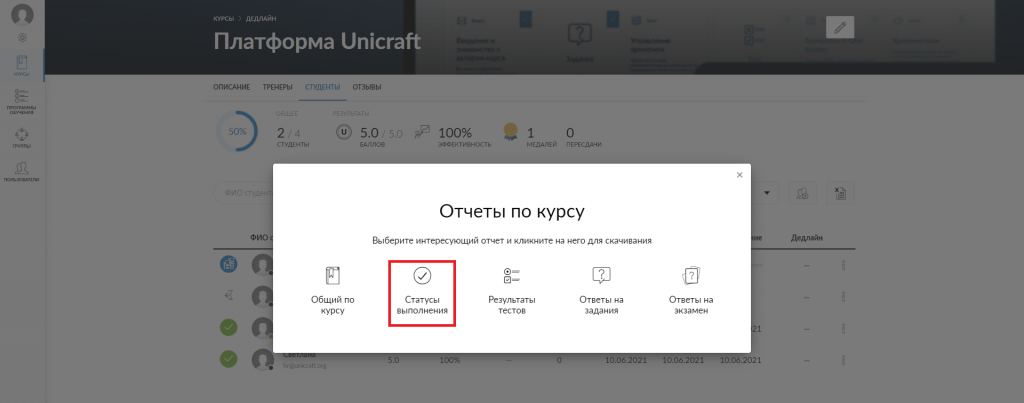The width and height of the screenshot is (1024, 403).
Task: Switch to the Описание tab
Action: tap(232, 87)
